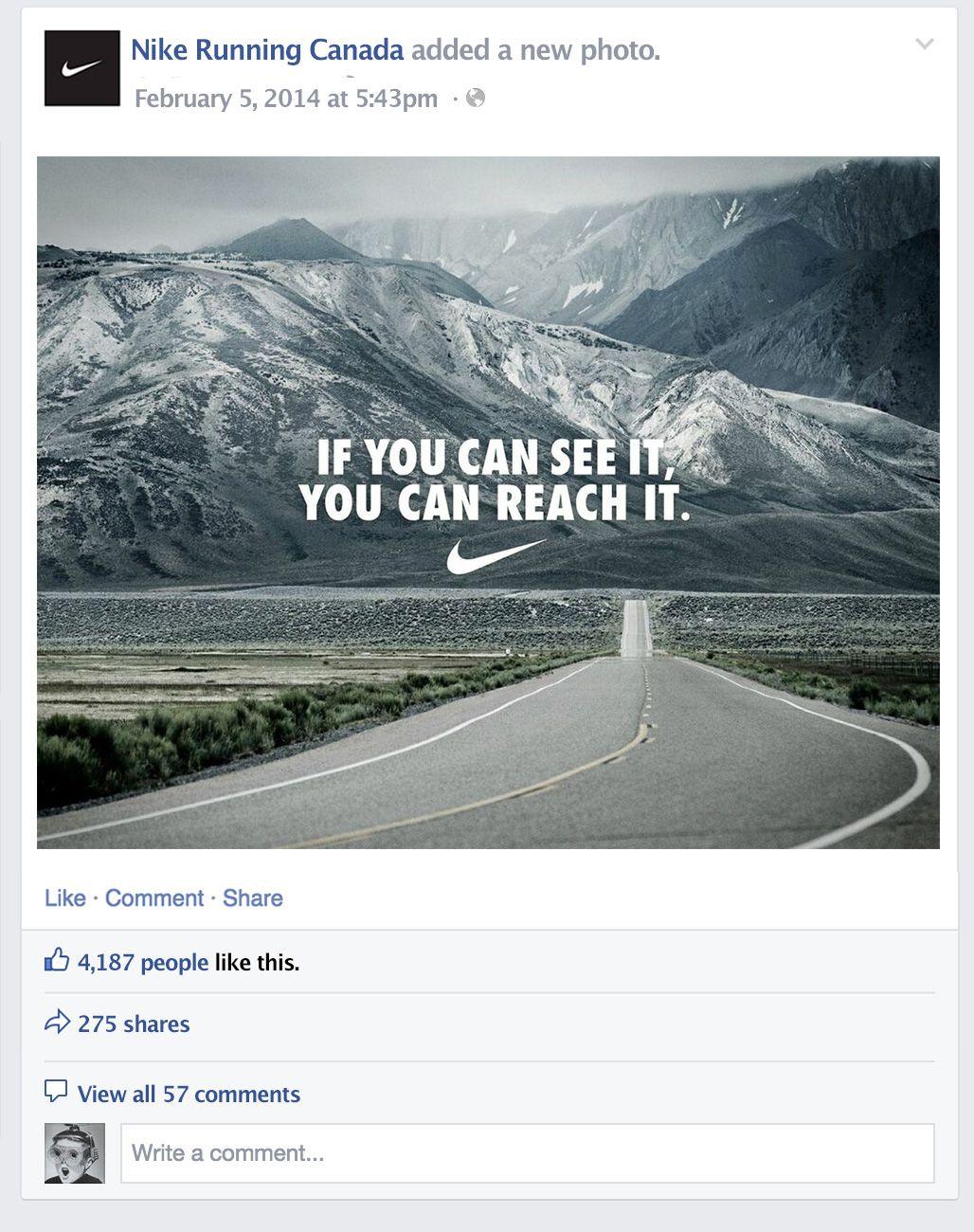Click the Like link under the photo

[x=65, y=897]
